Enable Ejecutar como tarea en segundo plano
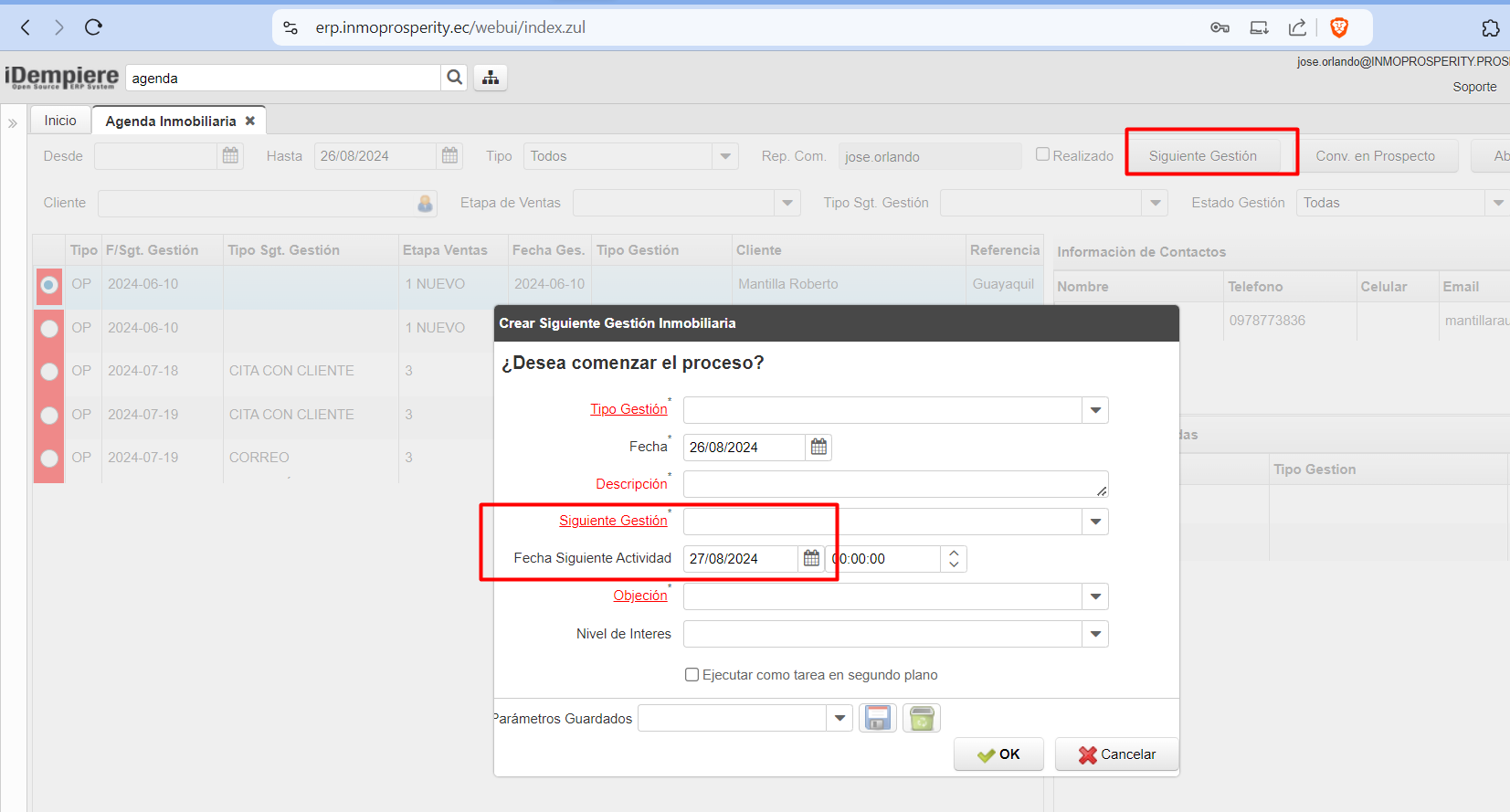This screenshot has width=1510, height=812. pos(692,675)
